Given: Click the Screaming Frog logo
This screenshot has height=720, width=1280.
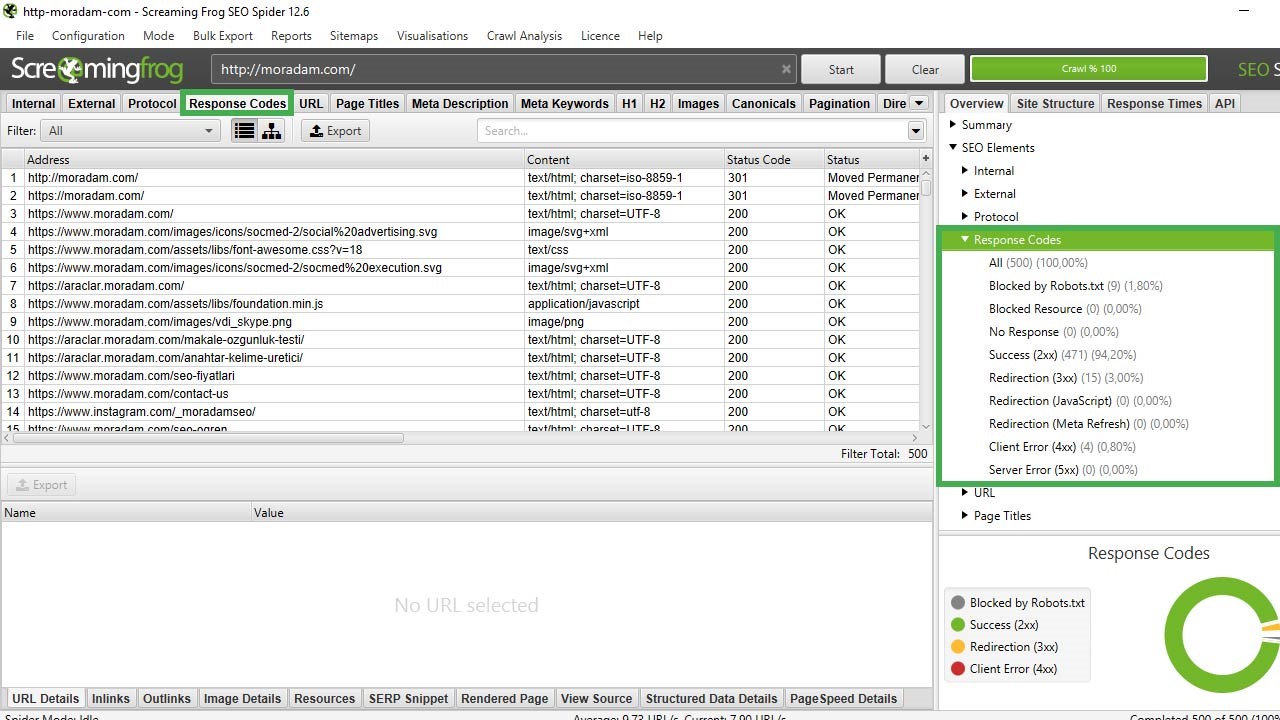Looking at the screenshot, I should (97, 69).
